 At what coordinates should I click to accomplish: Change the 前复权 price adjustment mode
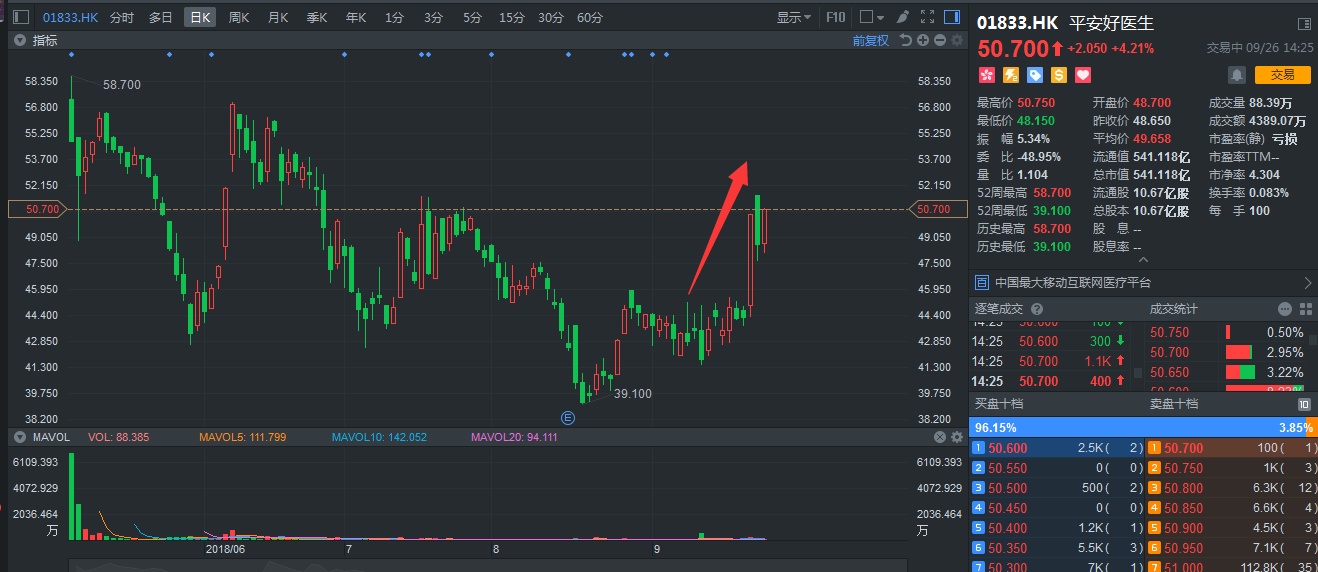coord(870,40)
